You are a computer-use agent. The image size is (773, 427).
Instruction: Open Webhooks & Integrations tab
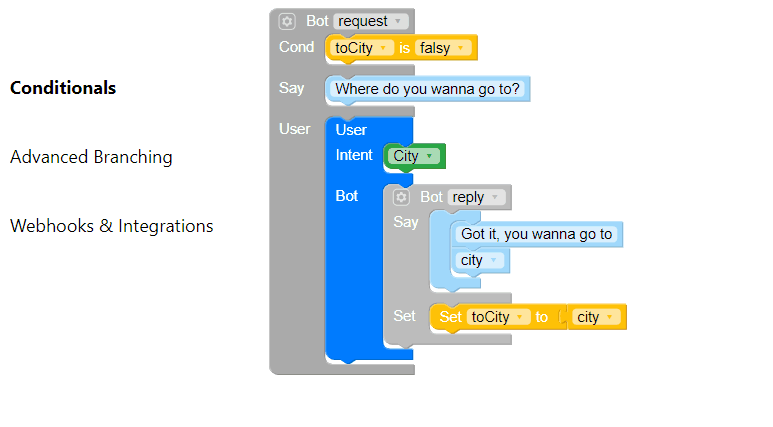pyautogui.click(x=112, y=226)
